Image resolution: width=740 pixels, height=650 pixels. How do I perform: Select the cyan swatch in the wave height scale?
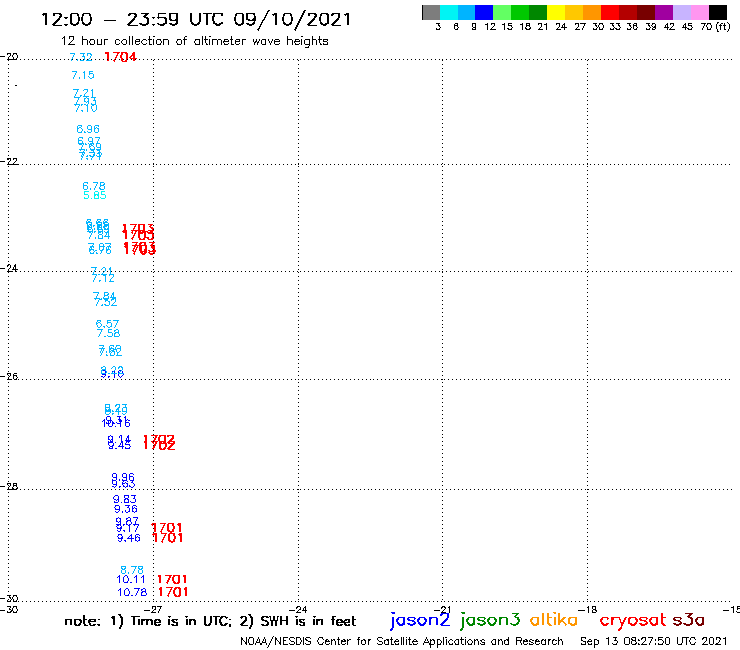tap(448, 13)
